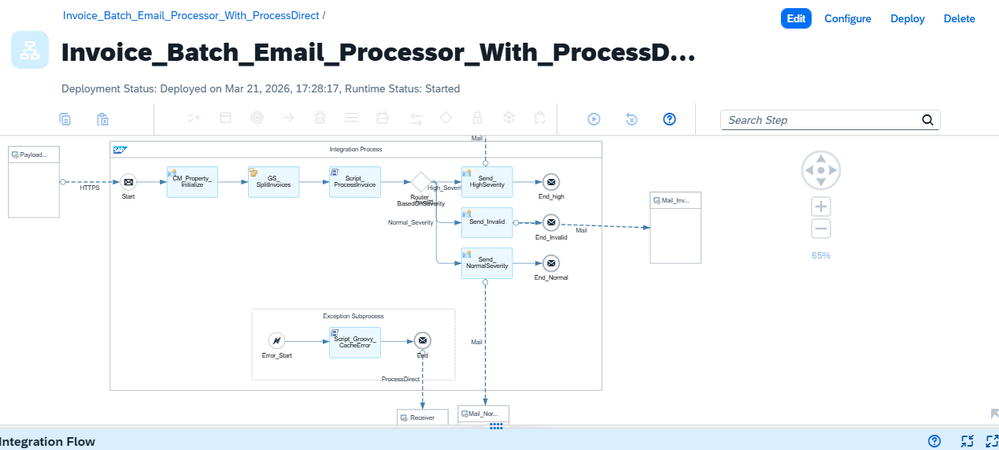Pan canvas left with navigator arrow
Viewport: 999px width, 450px height.
point(808,170)
